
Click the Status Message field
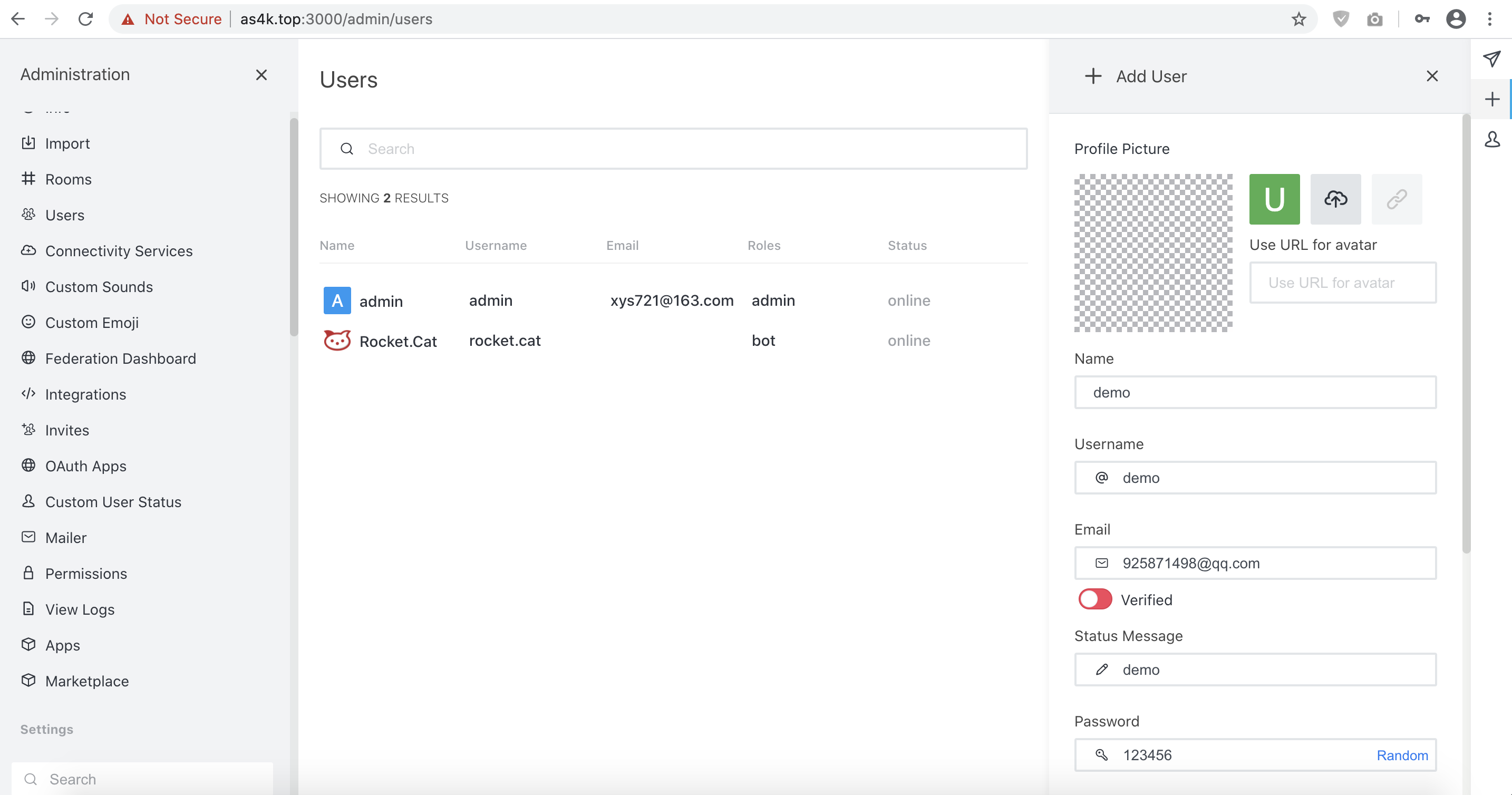(x=1255, y=670)
